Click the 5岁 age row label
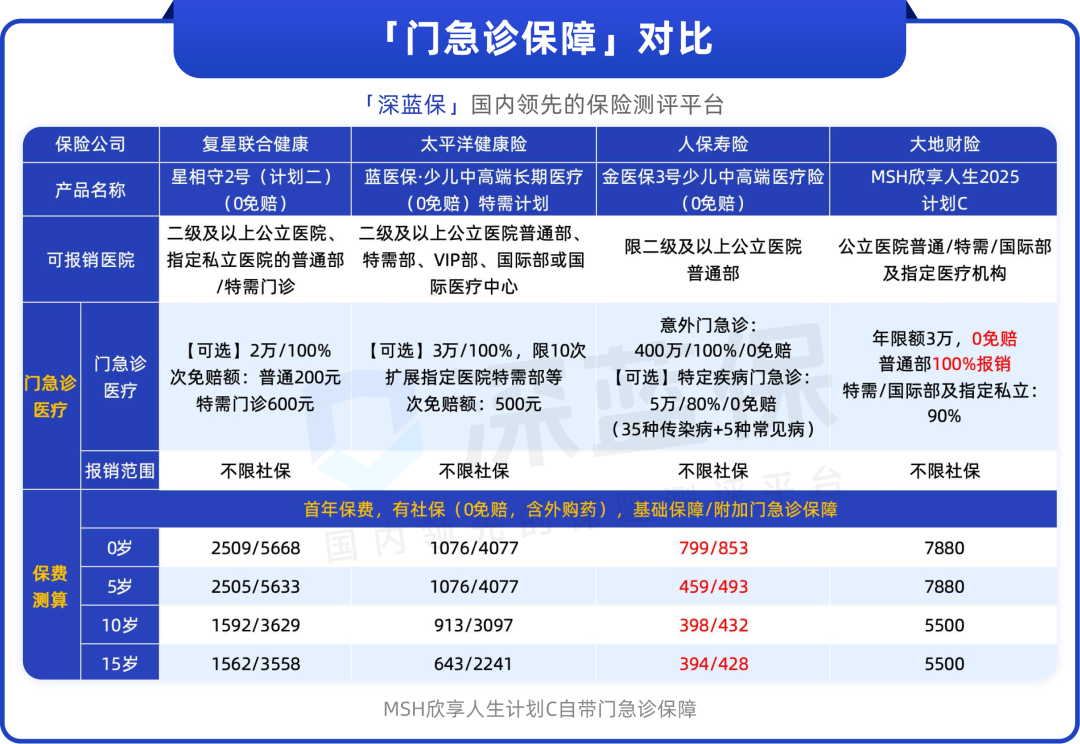The image size is (1080, 744). point(120,586)
